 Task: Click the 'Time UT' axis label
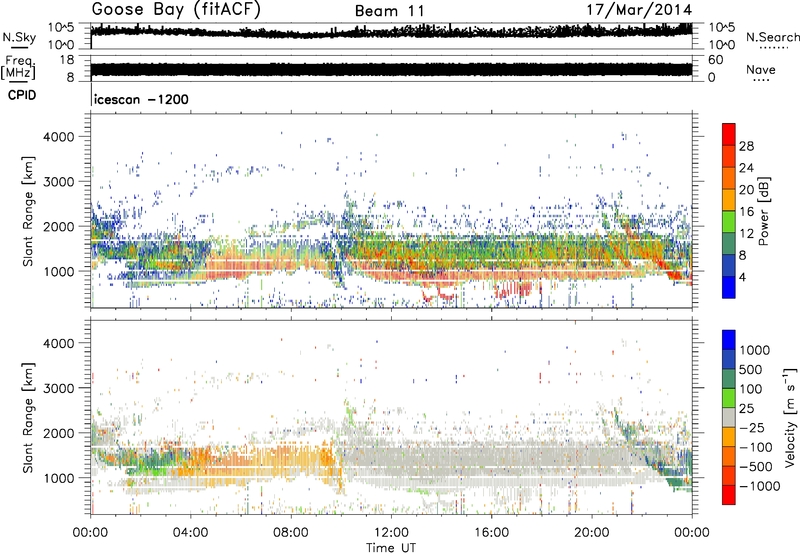click(391, 548)
